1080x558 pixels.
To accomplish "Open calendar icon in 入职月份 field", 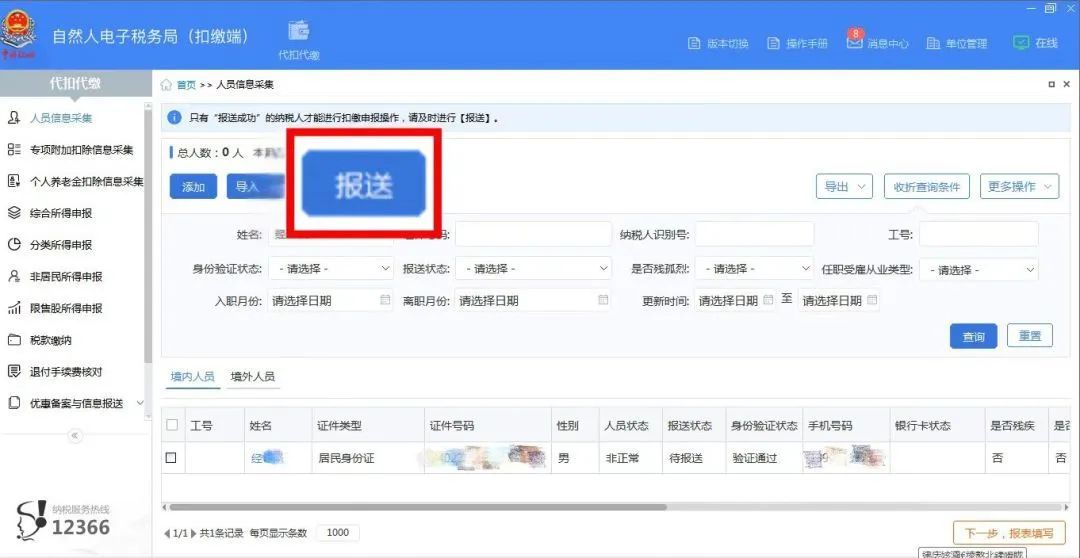I will pyautogui.click(x=384, y=300).
